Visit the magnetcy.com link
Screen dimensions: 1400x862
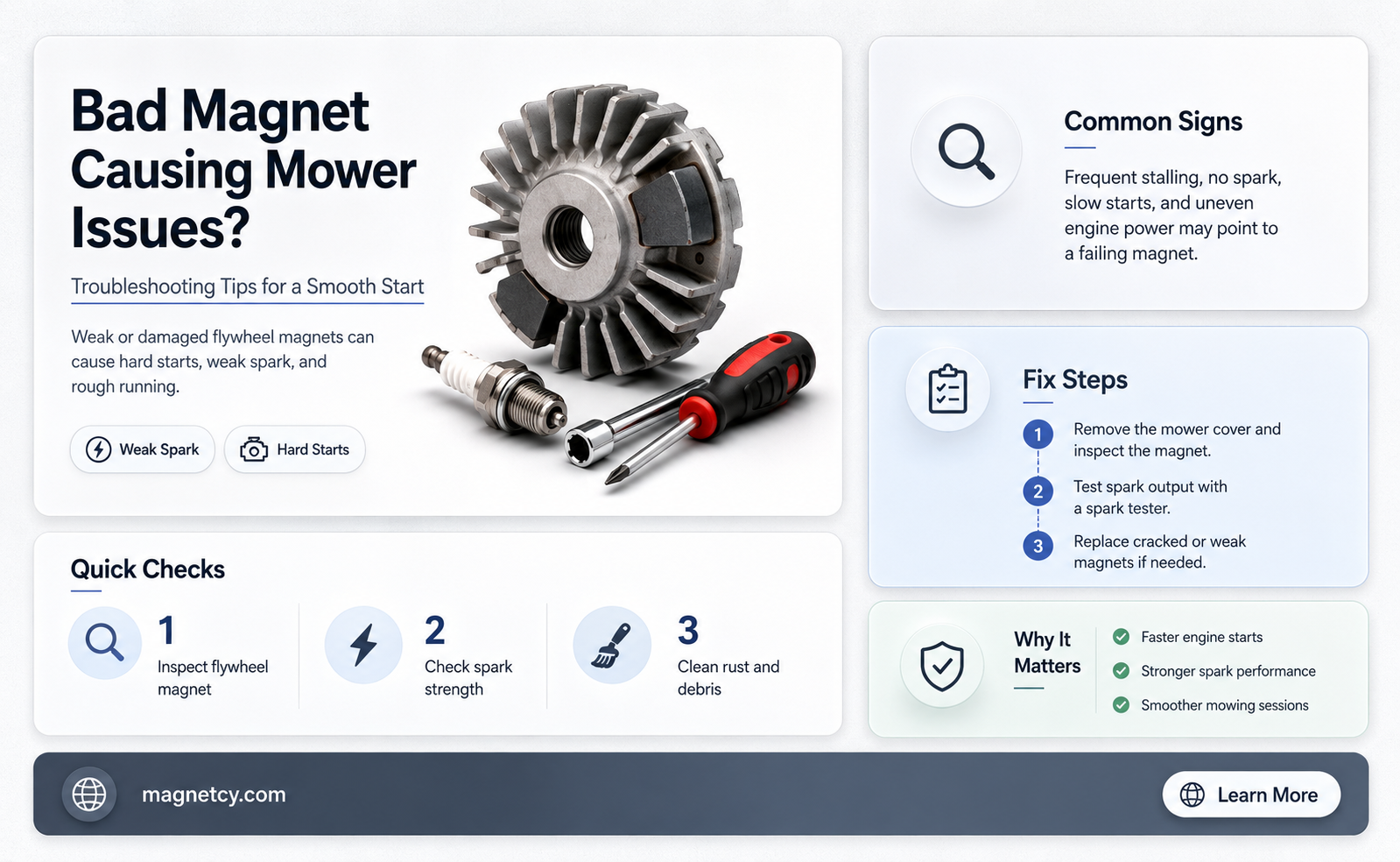tap(214, 795)
